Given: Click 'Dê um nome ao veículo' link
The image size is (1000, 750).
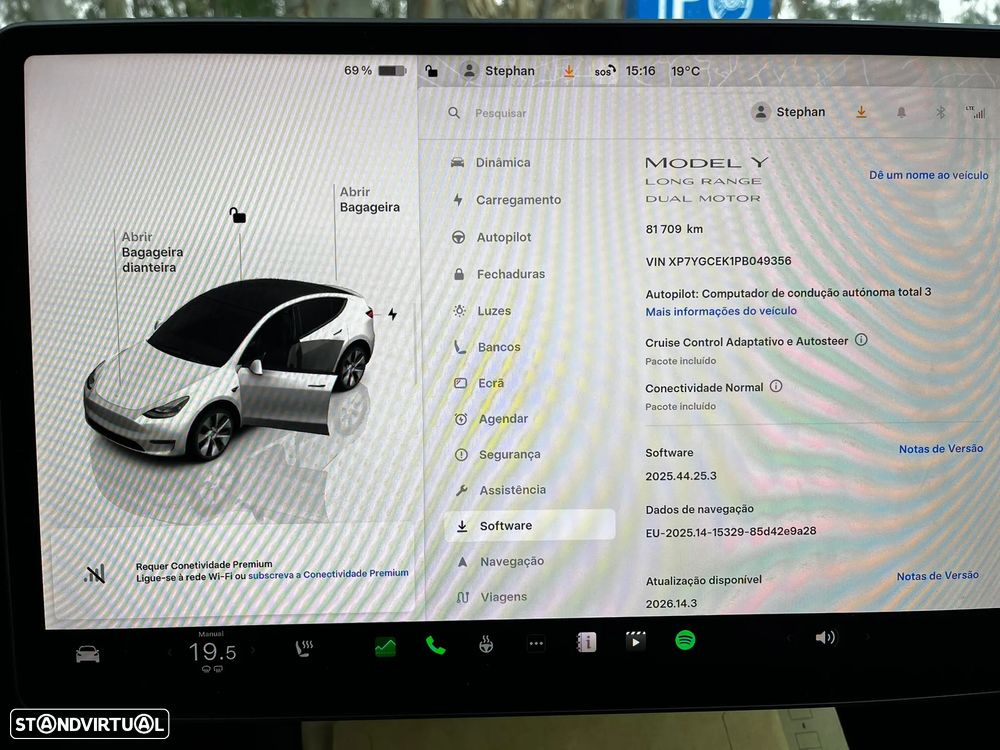Looking at the screenshot, I should coord(929,175).
